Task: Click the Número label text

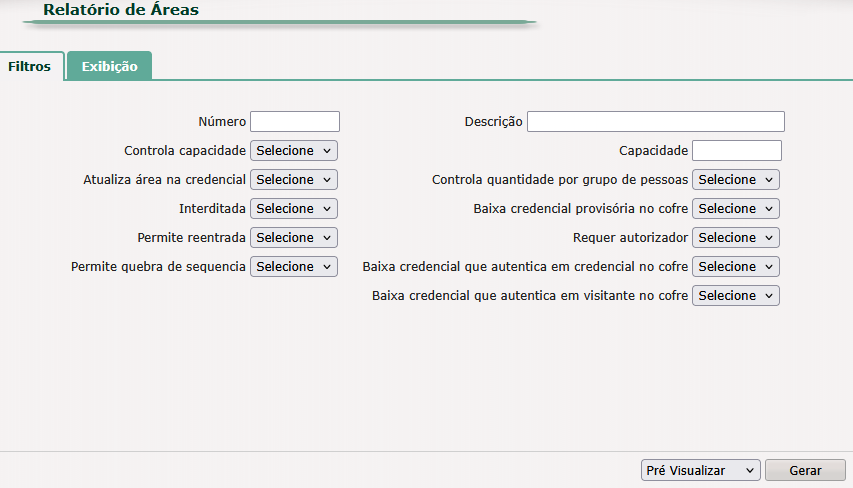Action: pyautogui.click(x=222, y=122)
